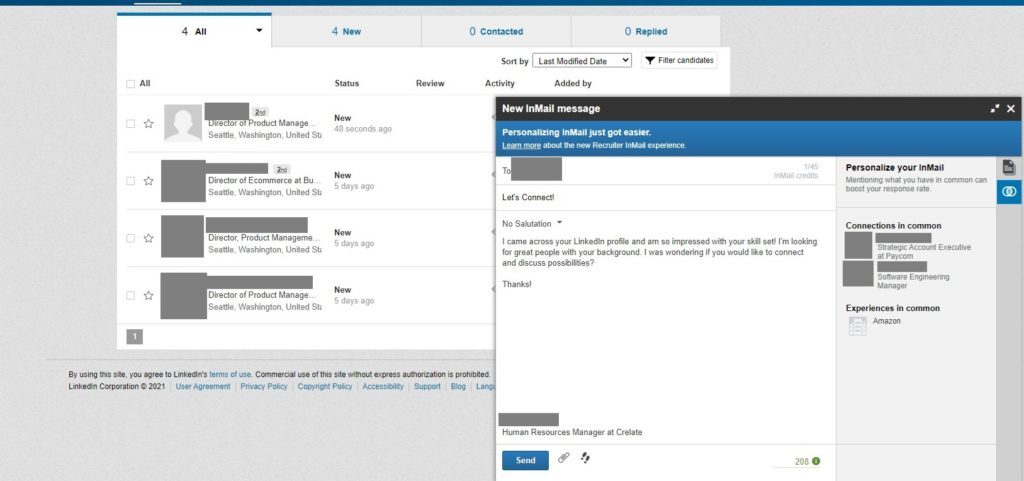Check the box for candidate added 48 seconds ago

tap(131, 123)
